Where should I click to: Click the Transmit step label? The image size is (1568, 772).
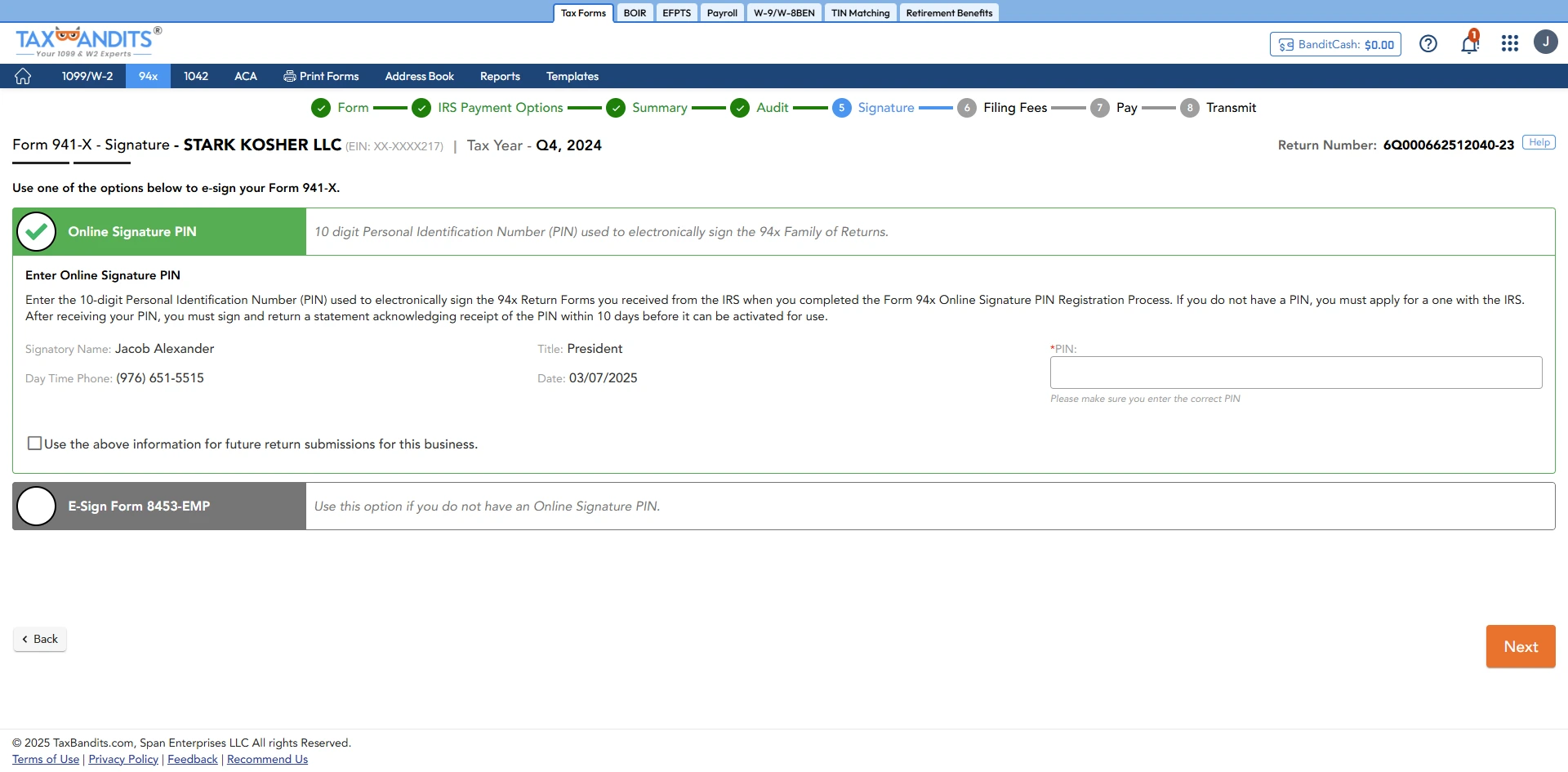coord(1231,108)
